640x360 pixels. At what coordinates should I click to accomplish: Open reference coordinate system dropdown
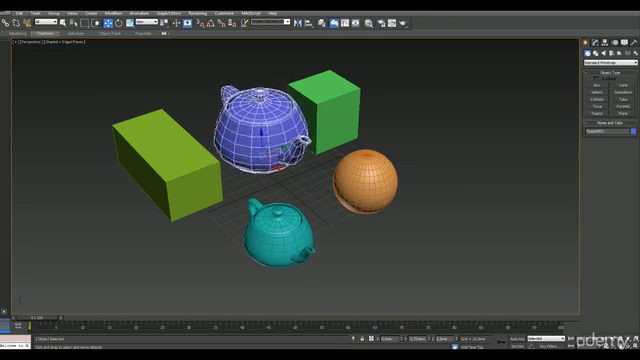[147, 22]
